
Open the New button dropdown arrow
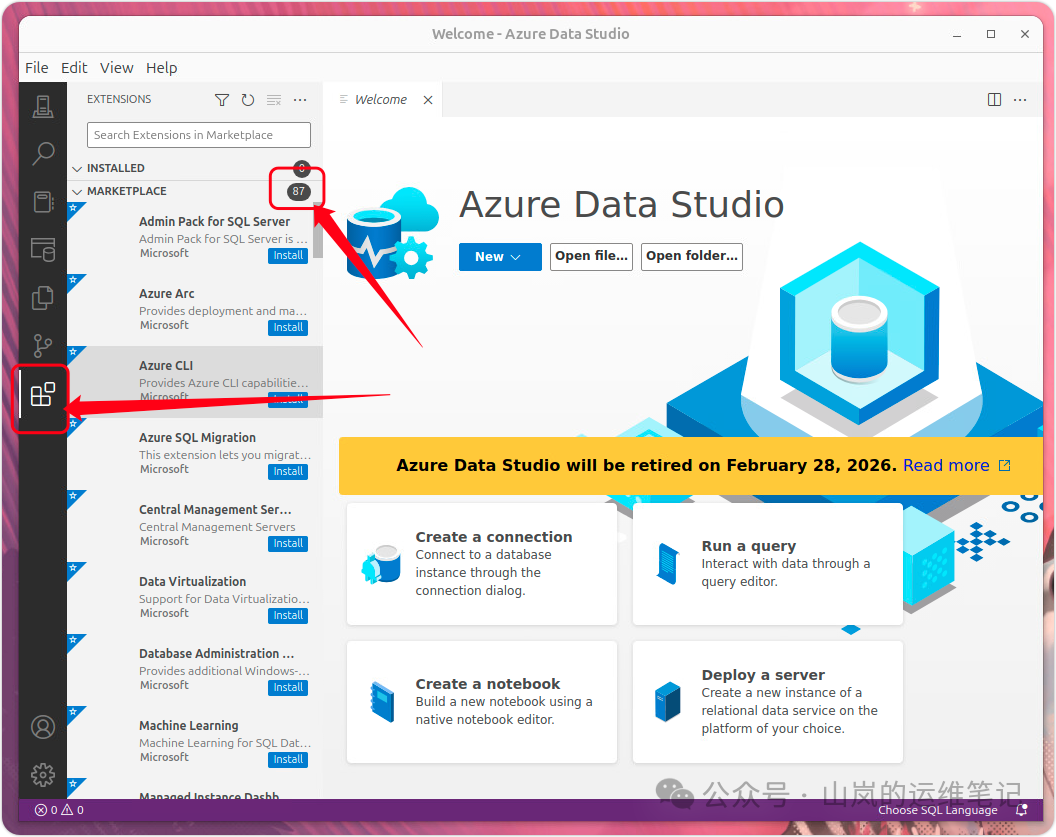(x=517, y=257)
